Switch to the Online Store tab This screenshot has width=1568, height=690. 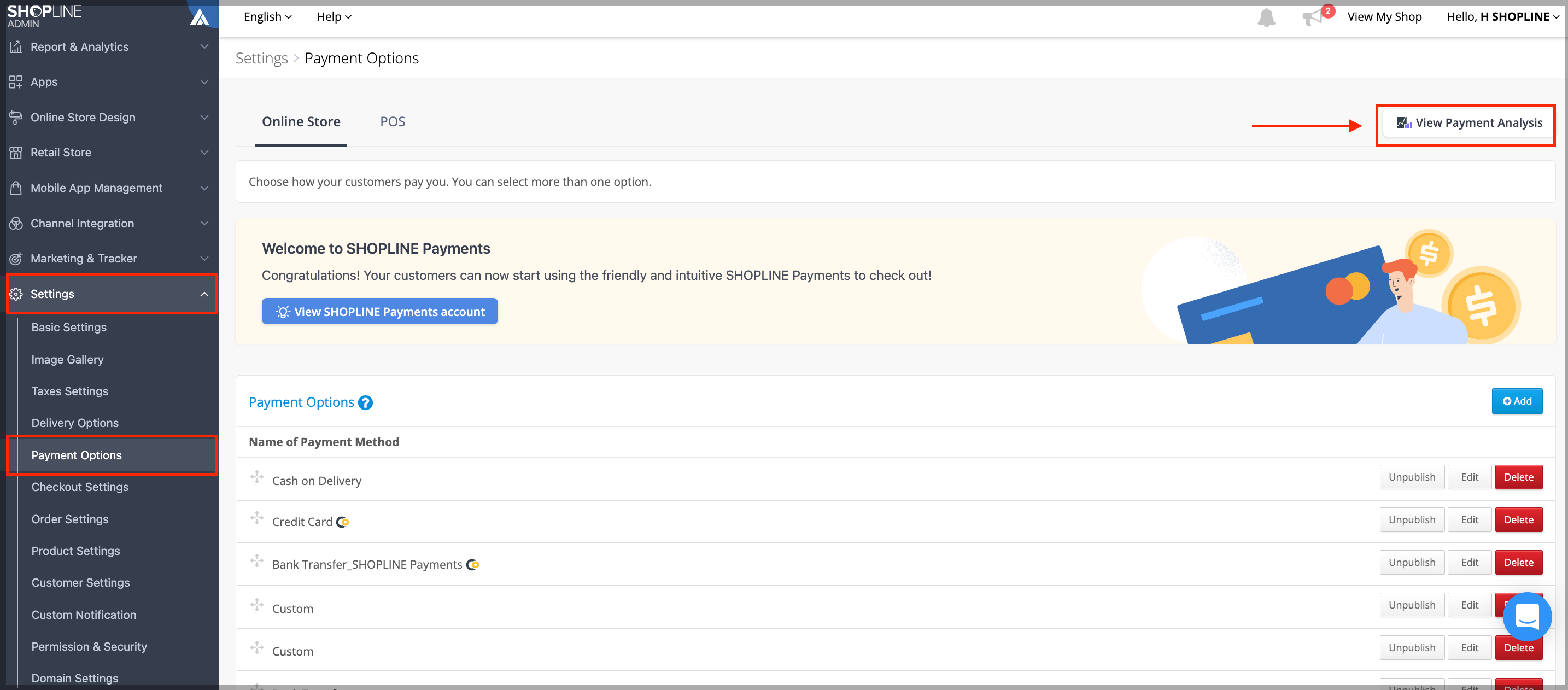pyautogui.click(x=301, y=122)
